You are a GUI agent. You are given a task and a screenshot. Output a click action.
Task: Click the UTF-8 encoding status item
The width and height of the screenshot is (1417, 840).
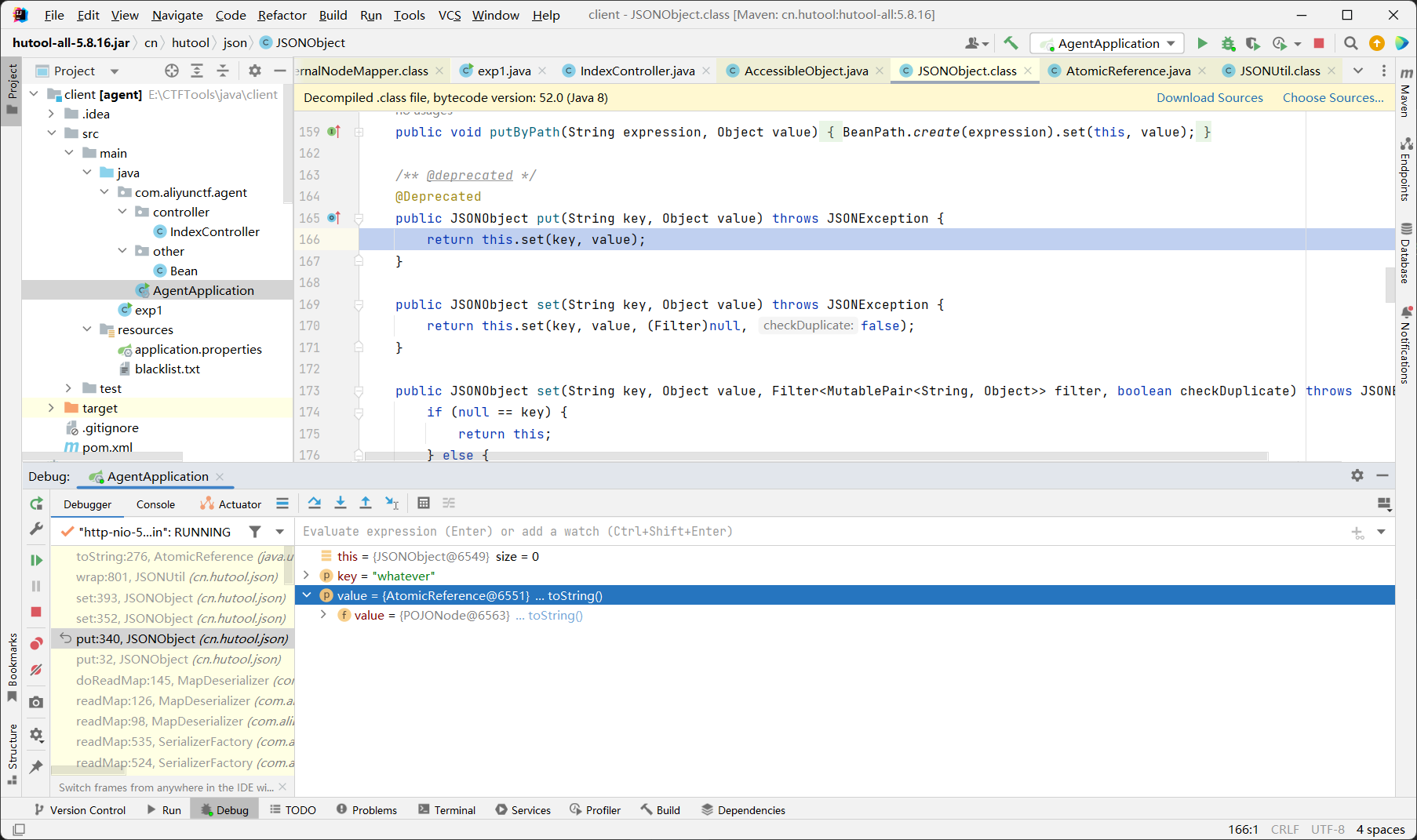tap(1328, 829)
